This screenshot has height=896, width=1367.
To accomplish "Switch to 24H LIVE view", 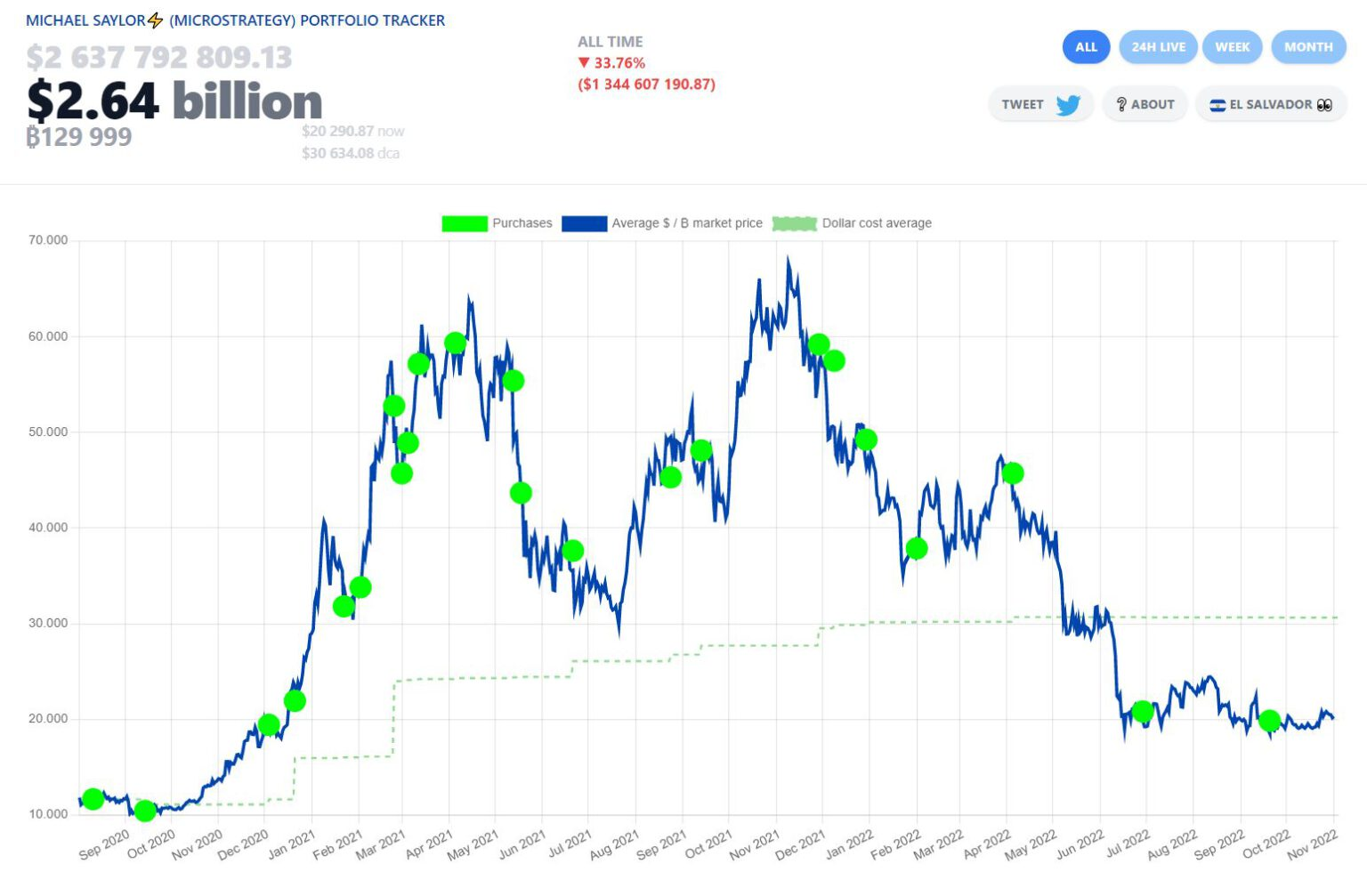I will click(x=1158, y=47).
